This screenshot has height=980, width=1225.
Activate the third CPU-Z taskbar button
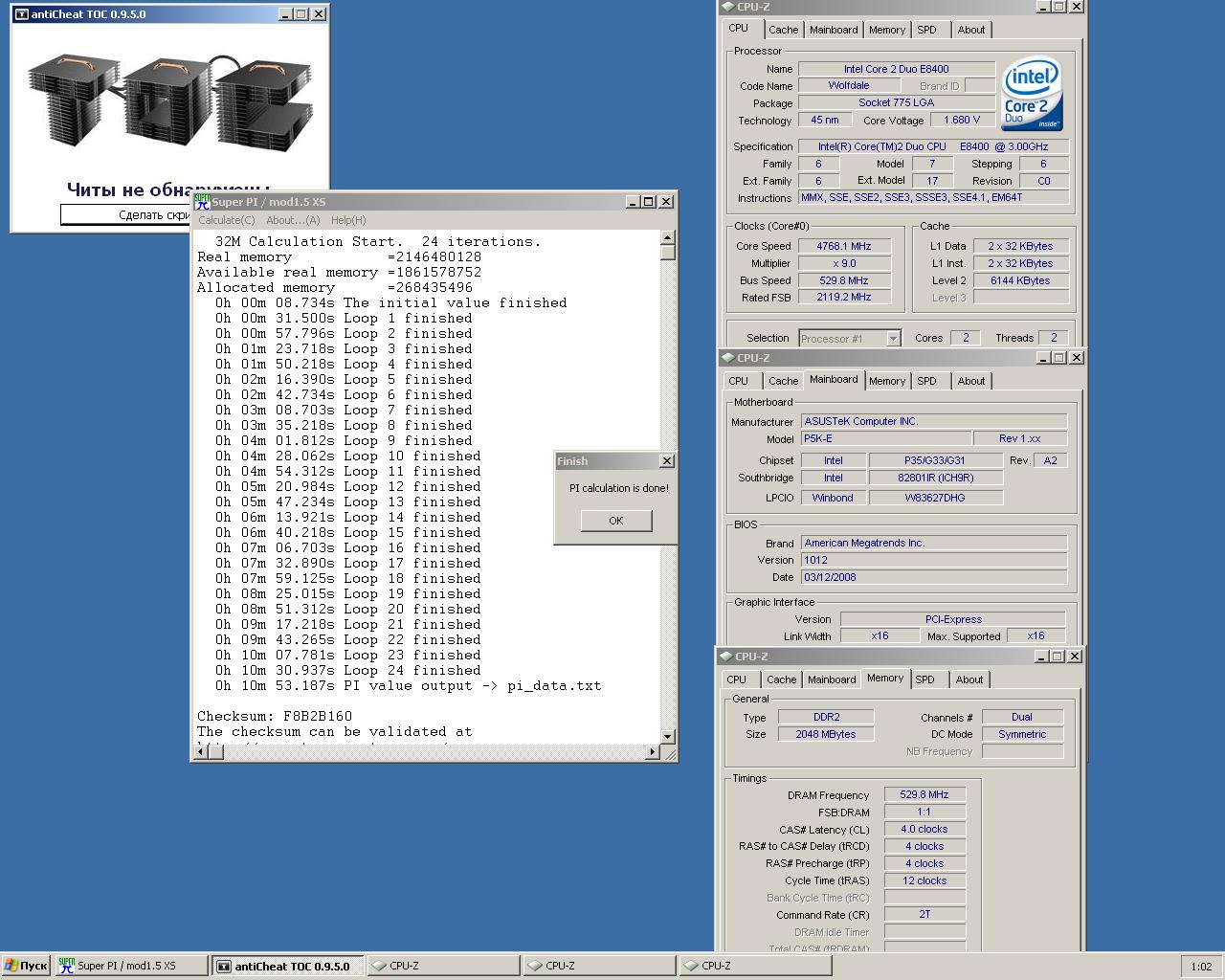(755, 966)
